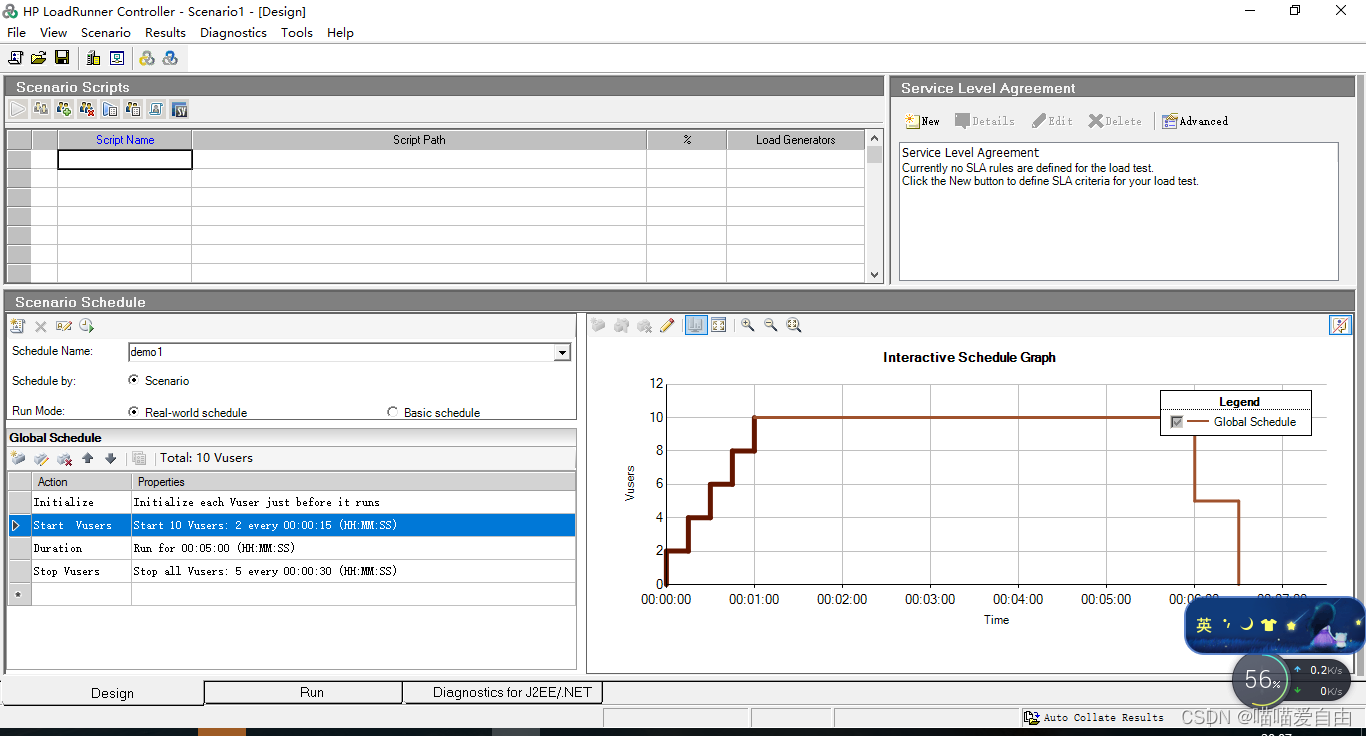Screen dimensions: 1366x736
Task: Switch to the Diagnostics for J2EE/.NET tab
Action: pos(503,692)
